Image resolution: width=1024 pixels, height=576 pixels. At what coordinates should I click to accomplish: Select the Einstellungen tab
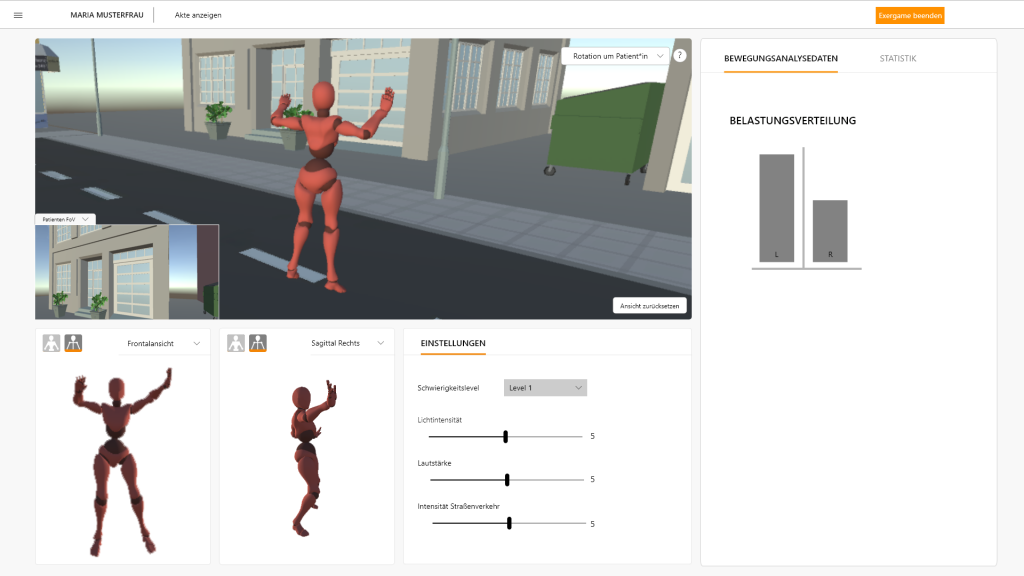tap(453, 343)
